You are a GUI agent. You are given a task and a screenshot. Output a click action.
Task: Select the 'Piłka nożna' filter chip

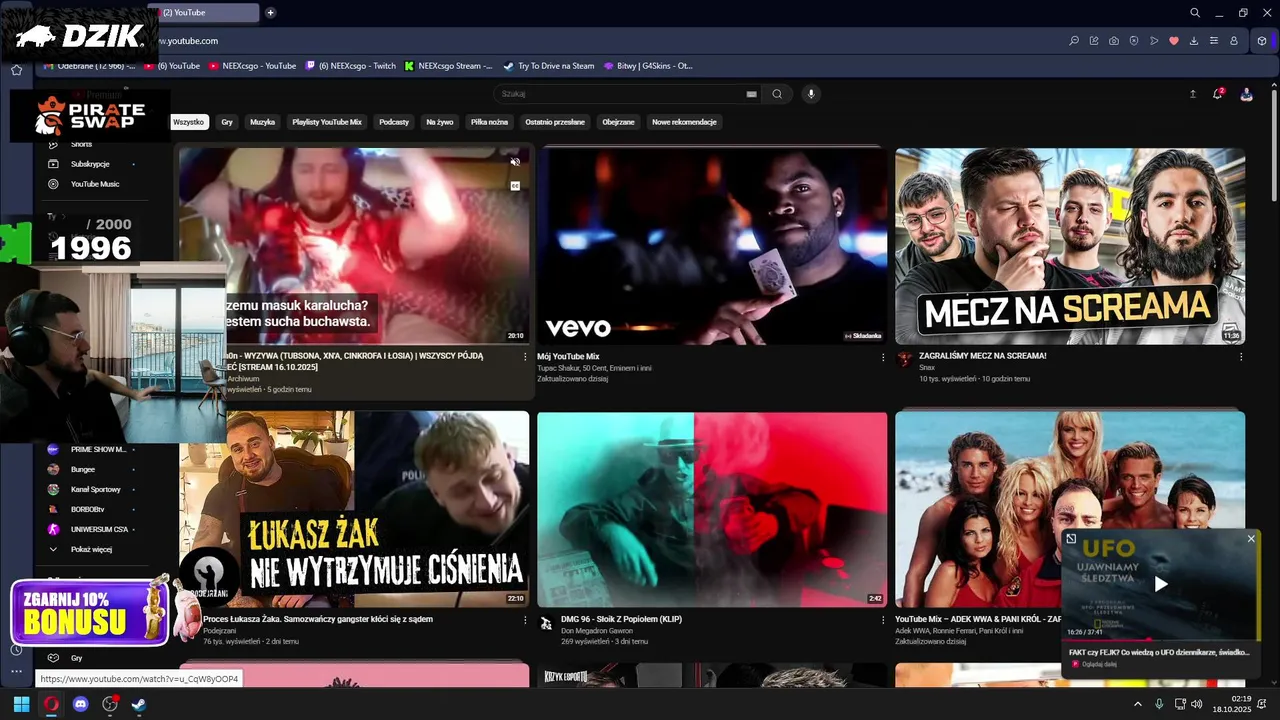tap(489, 122)
